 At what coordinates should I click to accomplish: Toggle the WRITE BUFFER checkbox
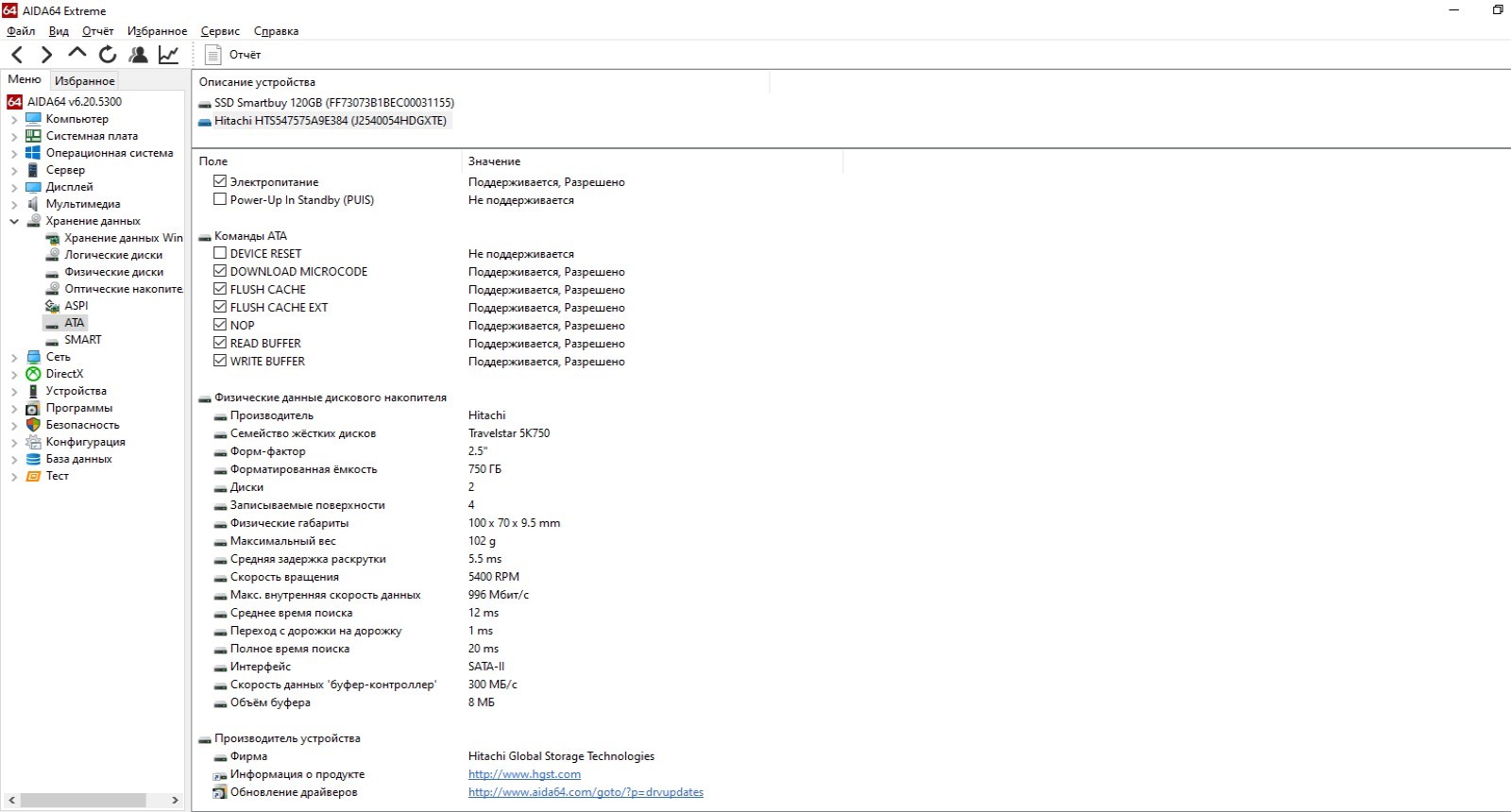[220, 361]
